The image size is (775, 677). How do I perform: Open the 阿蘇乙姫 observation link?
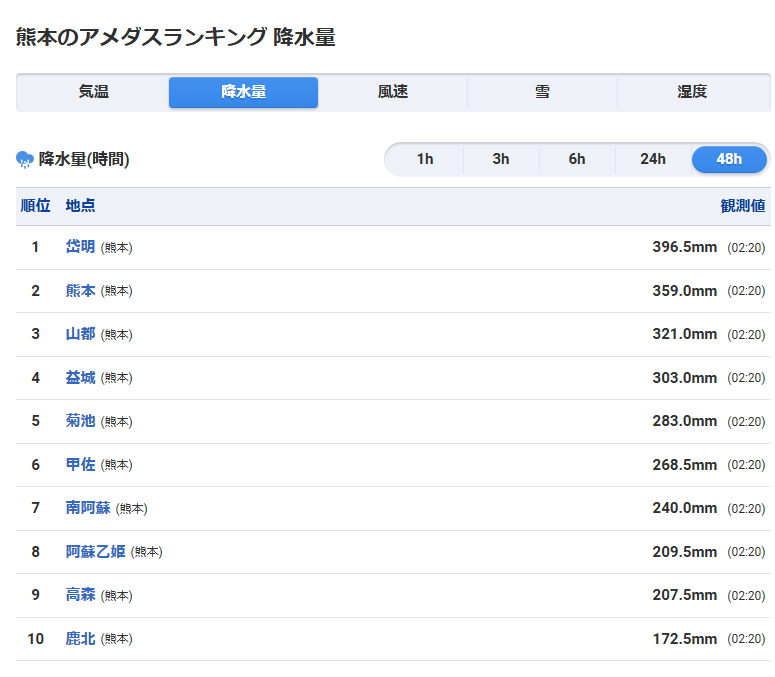tap(95, 552)
